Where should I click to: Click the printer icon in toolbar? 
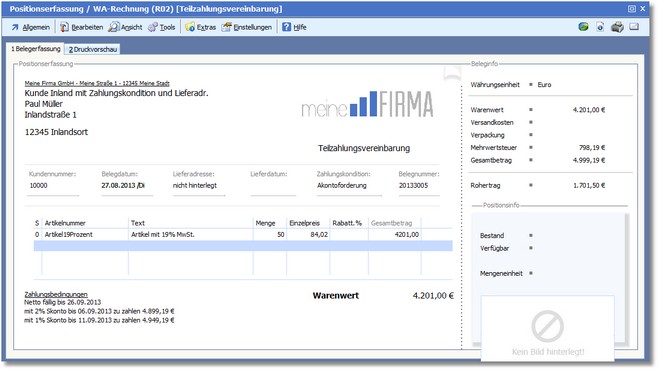[617, 27]
